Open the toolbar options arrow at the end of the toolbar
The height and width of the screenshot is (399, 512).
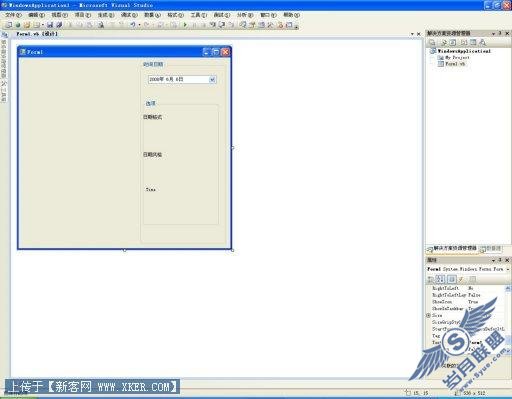(x=296, y=26)
